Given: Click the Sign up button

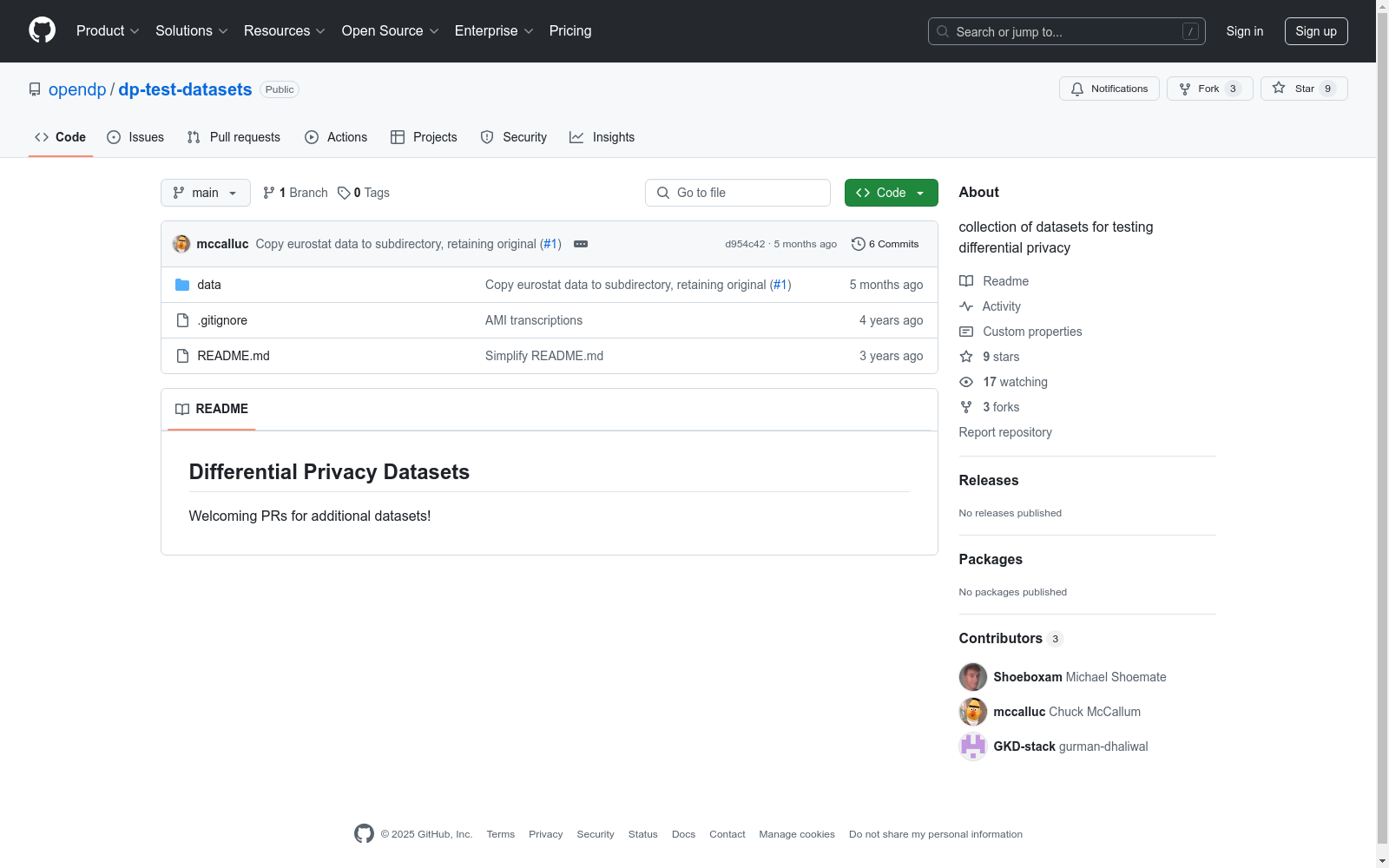Looking at the screenshot, I should click(x=1316, y=31).
